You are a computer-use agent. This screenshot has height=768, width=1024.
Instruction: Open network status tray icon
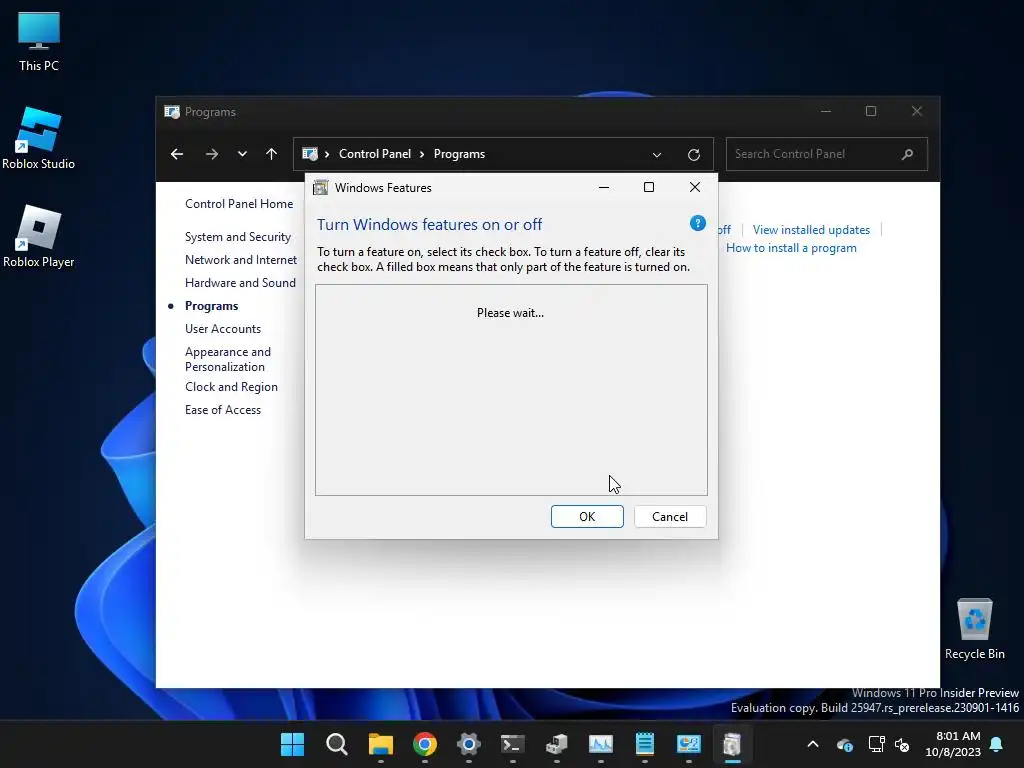pyautogui.click(x=876, y=744)
